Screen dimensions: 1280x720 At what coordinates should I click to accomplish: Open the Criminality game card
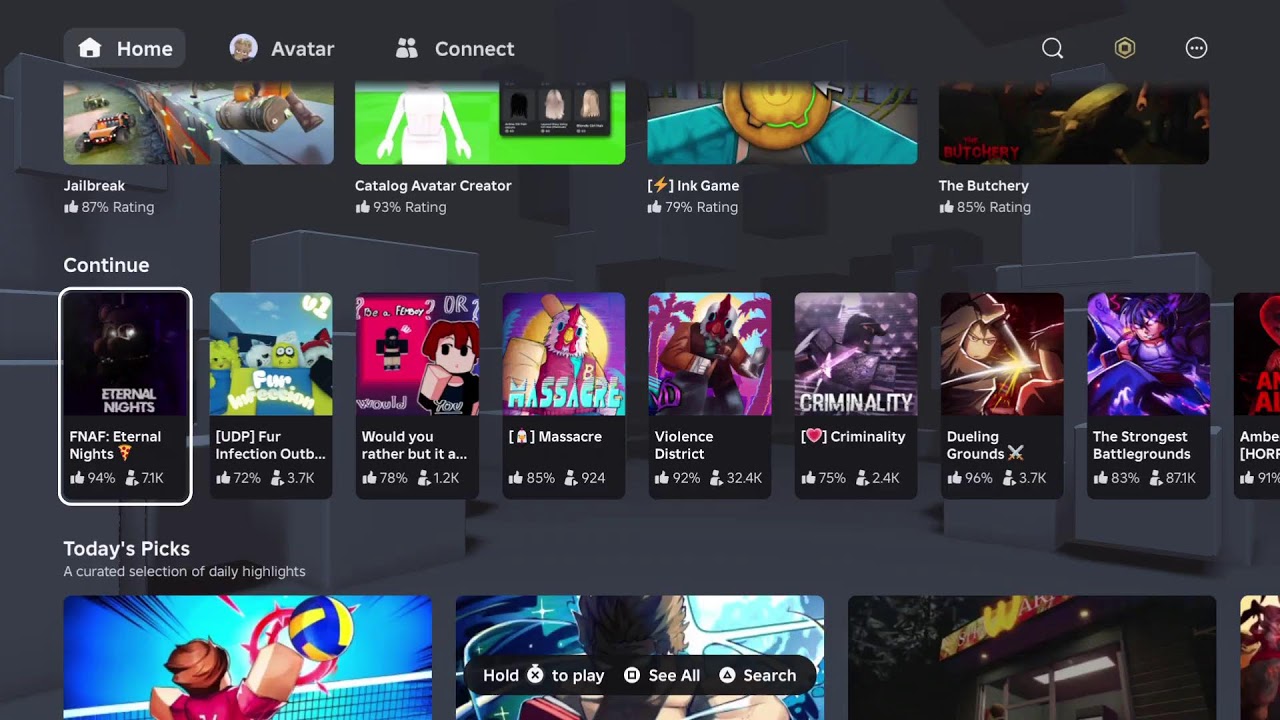click(855, 396)
